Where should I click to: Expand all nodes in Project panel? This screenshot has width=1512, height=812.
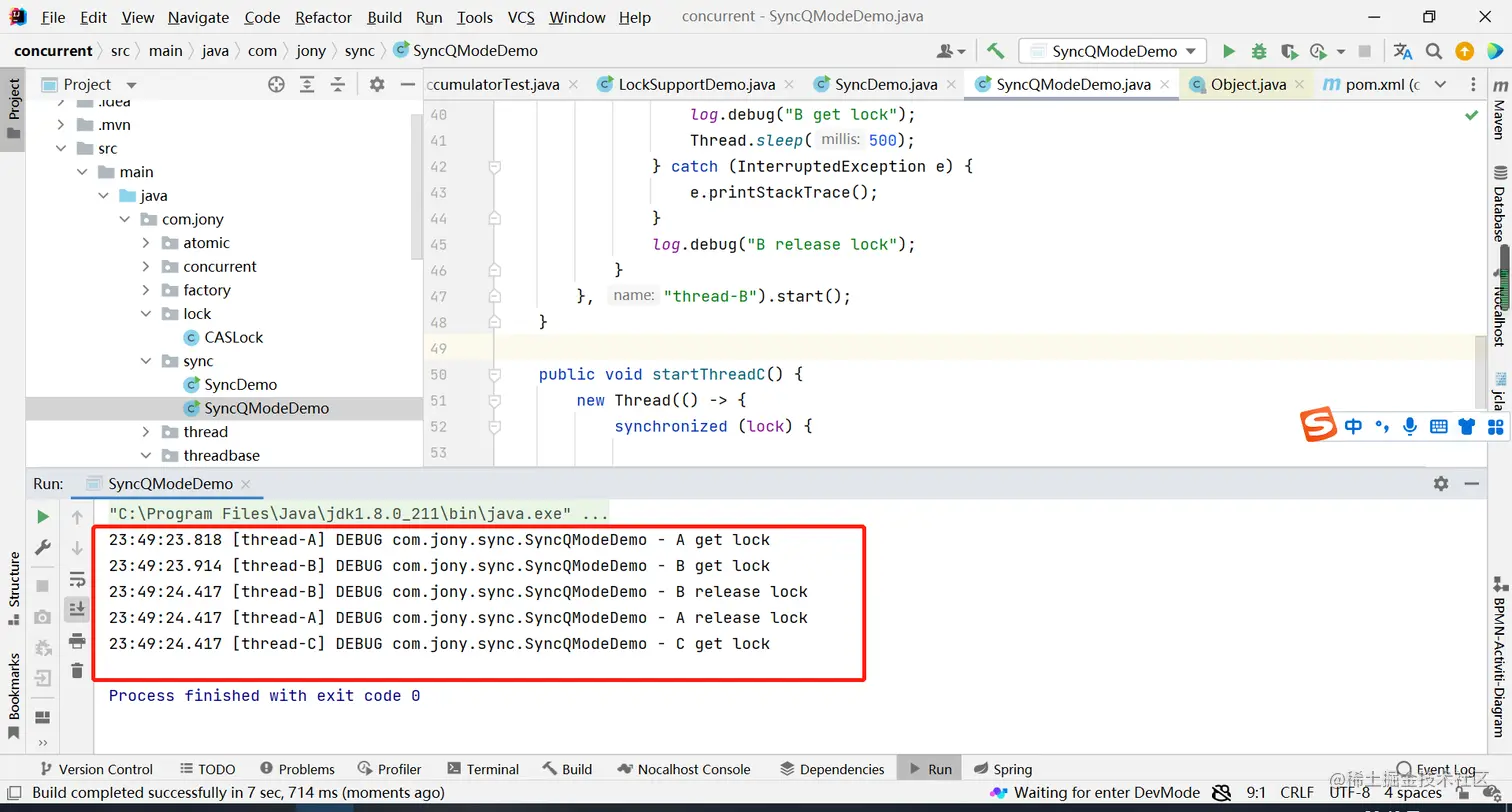(307, 85)
